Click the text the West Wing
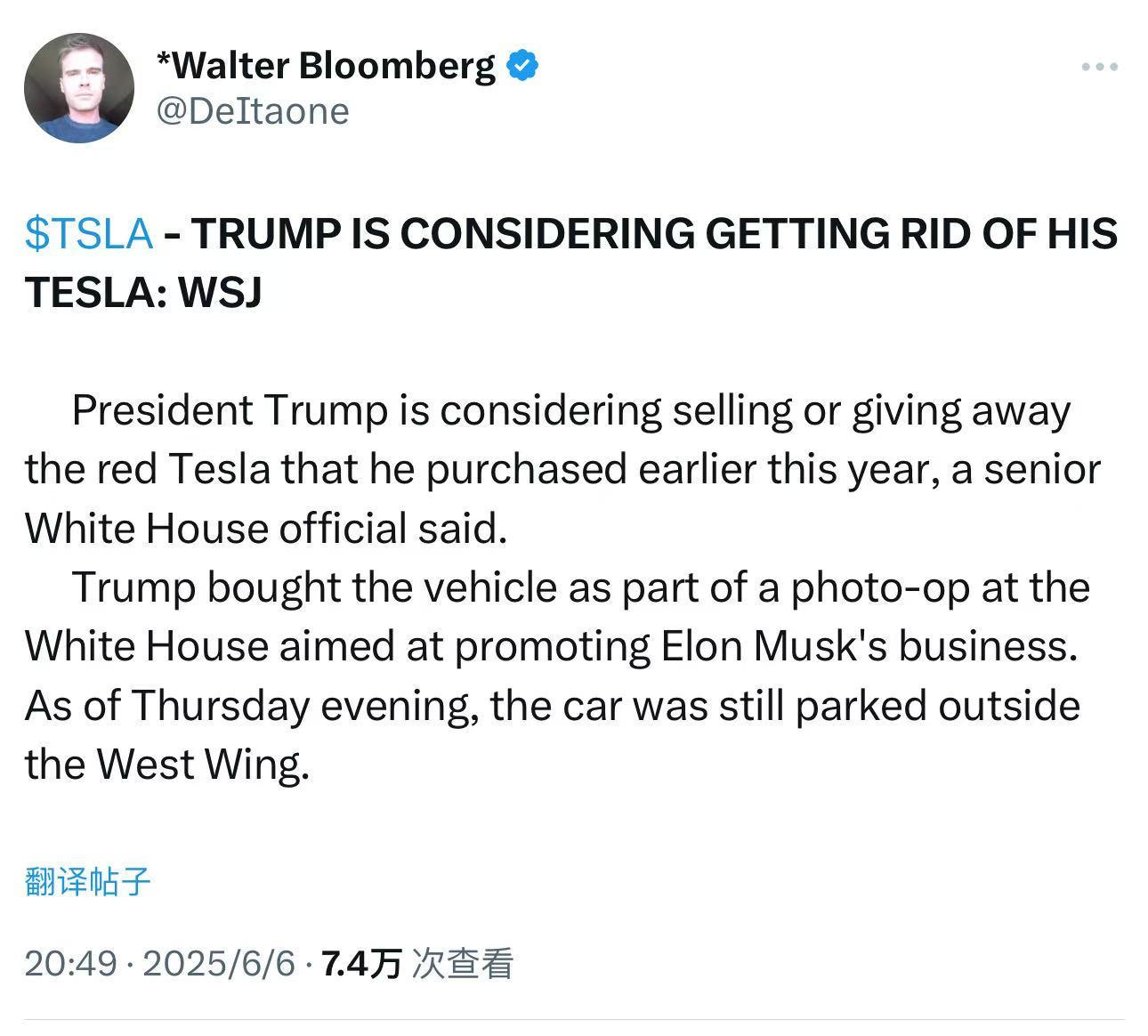 [x=167, y=764]
